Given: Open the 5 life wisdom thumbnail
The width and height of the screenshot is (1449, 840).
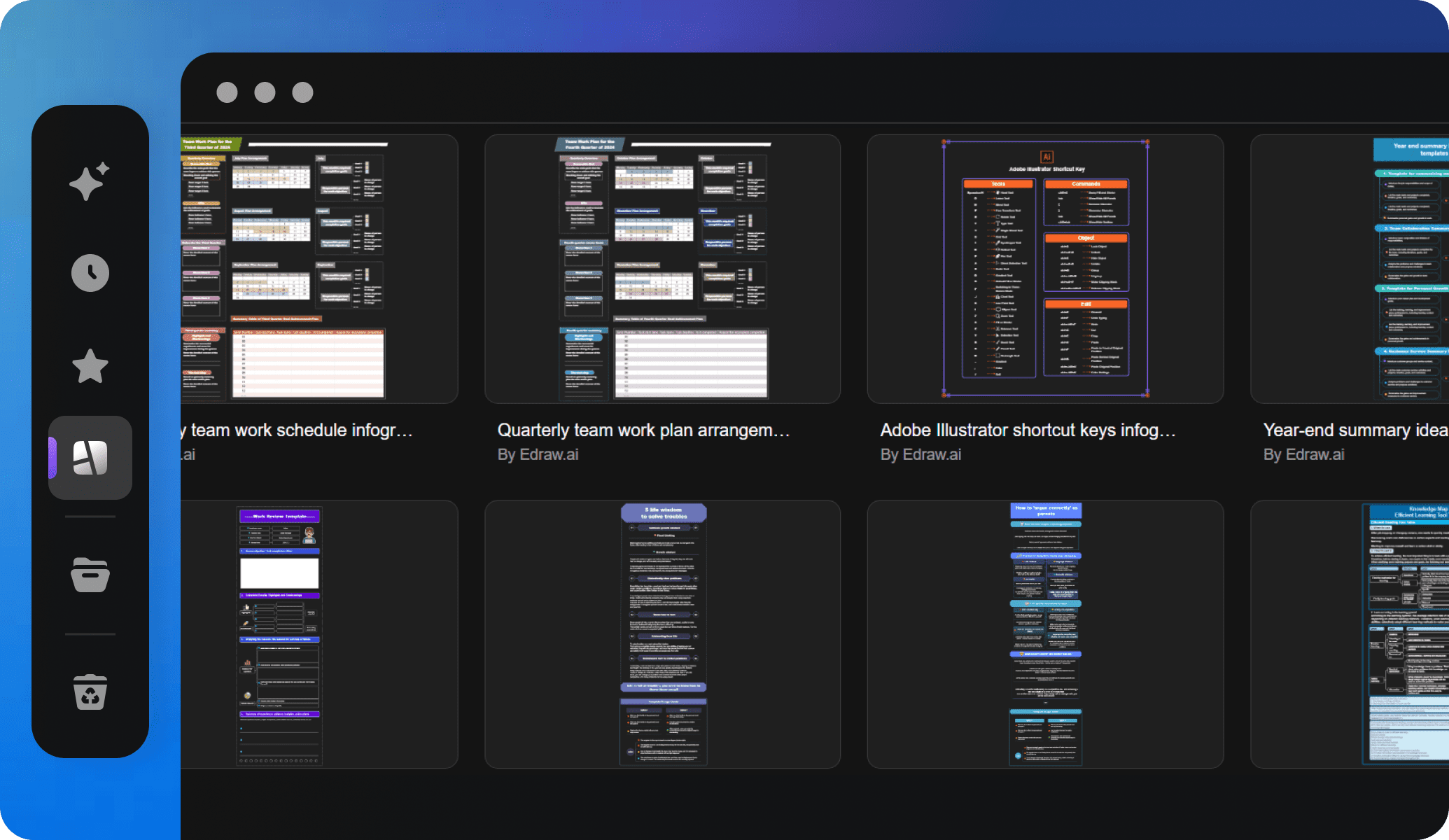Looking at the screenshot, I should coord(662,634).
